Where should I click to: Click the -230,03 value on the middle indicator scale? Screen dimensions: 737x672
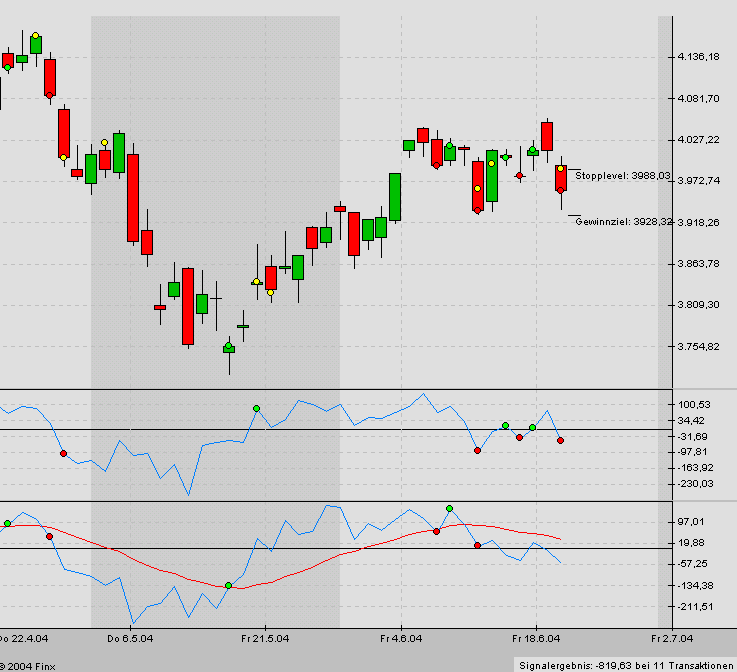(x=699, y=484)
